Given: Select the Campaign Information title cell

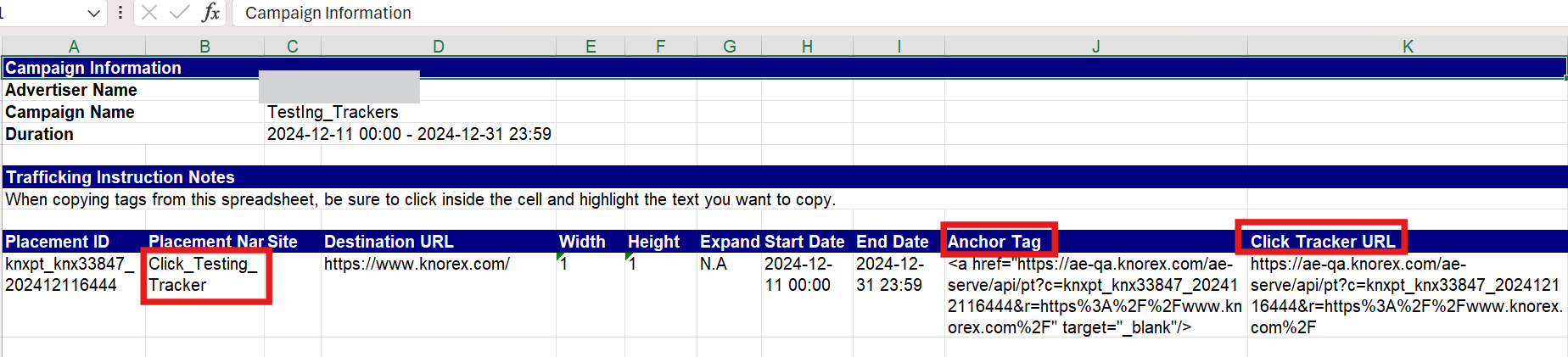Looking at the screenshot, I should (x=93, y=68).
